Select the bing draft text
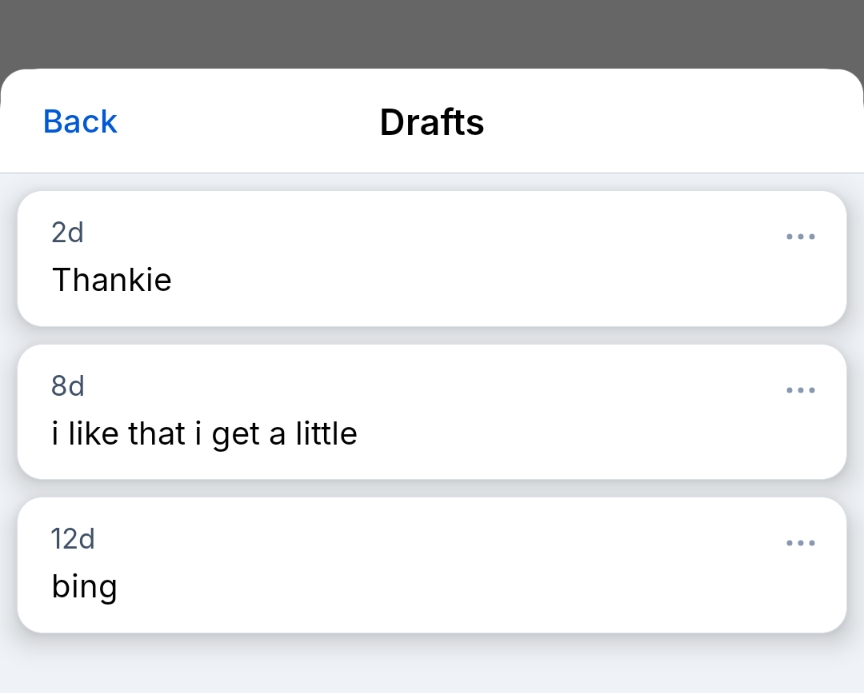 coord(84,586)
